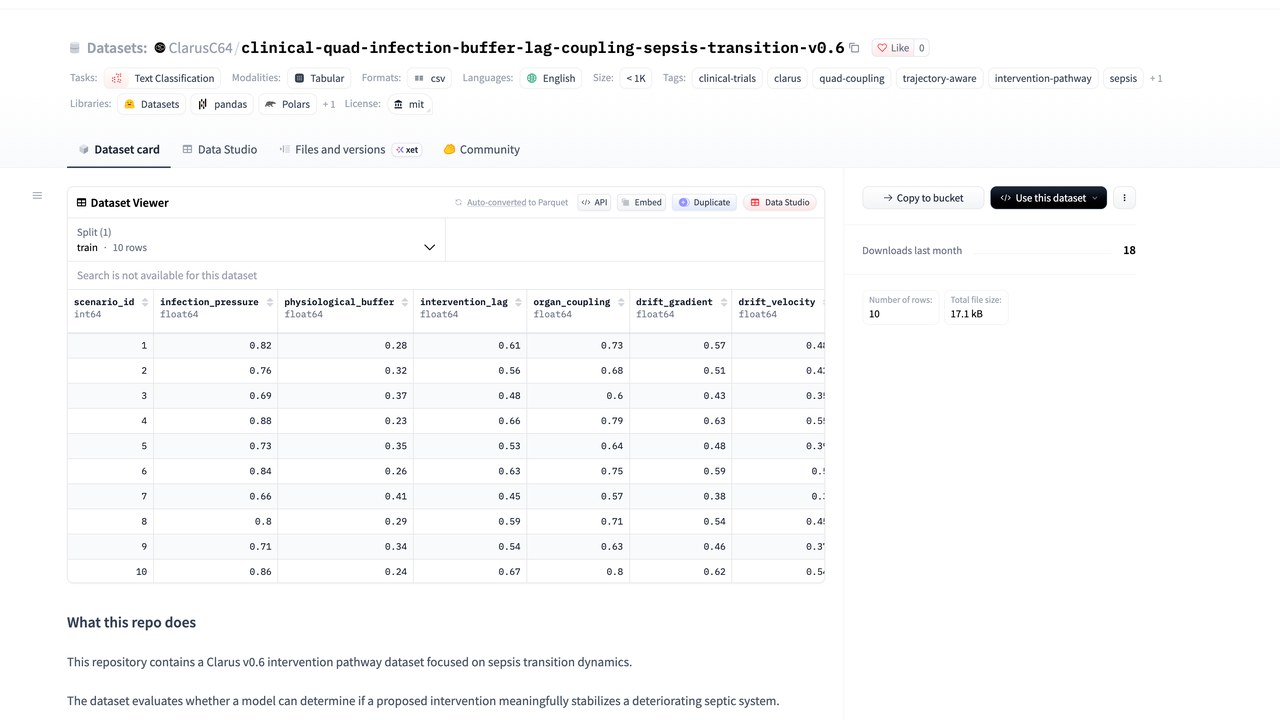
Task: Click the Polars library tag
Action: tap(288, 104)
